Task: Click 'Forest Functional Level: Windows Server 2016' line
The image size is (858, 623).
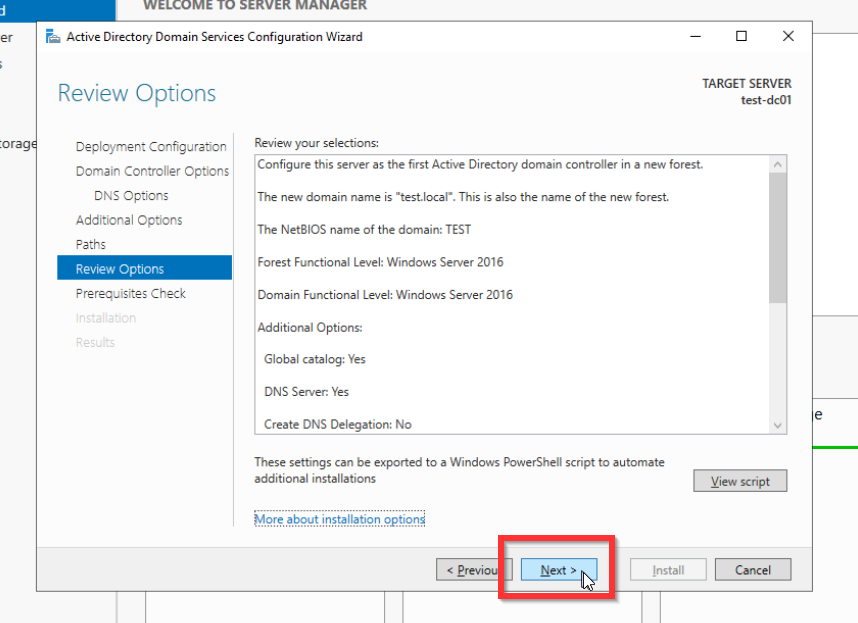Action: tap(380, 262)
